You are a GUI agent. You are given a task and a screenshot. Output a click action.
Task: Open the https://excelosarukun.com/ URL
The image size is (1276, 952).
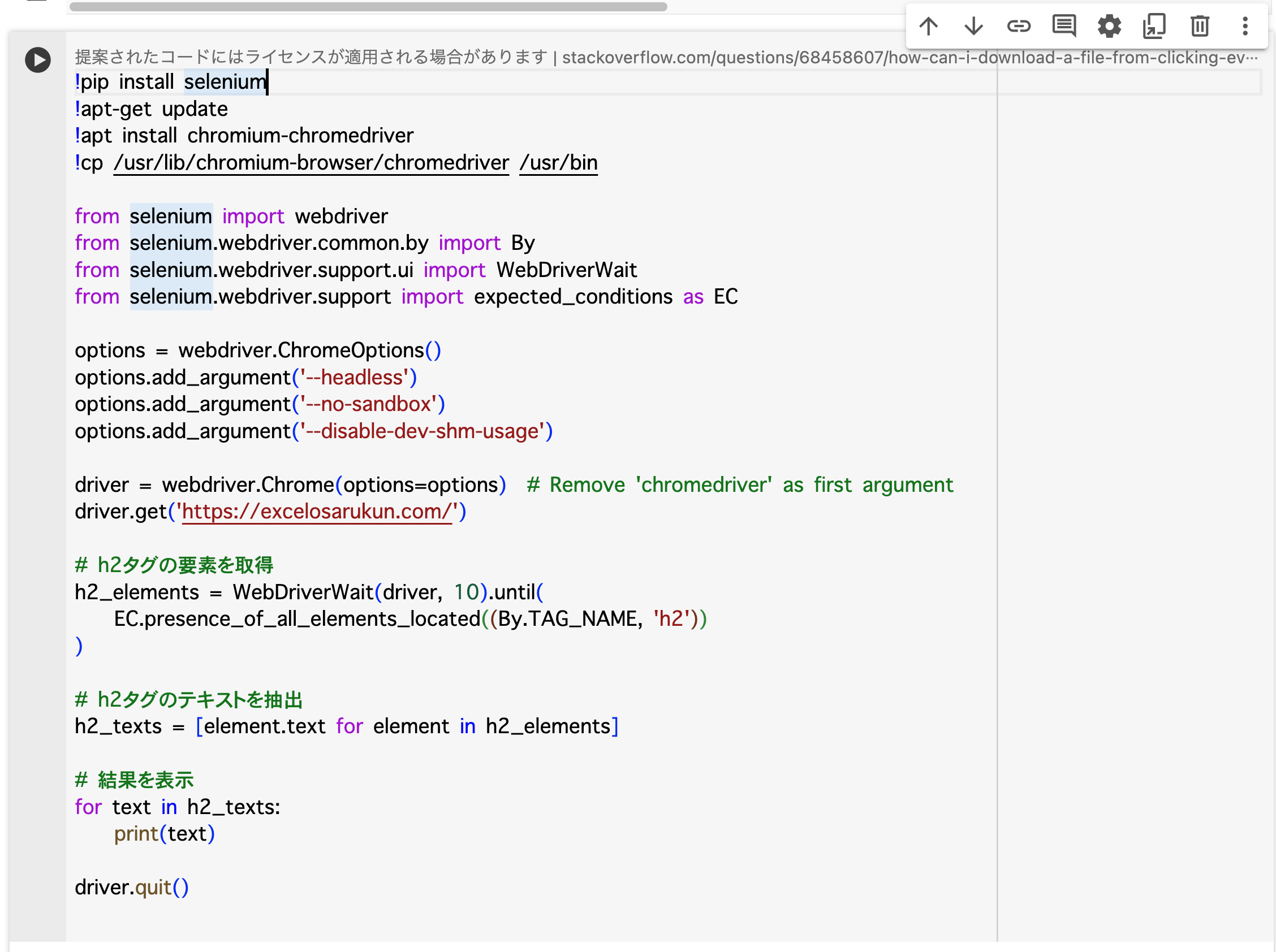[317, 512]
